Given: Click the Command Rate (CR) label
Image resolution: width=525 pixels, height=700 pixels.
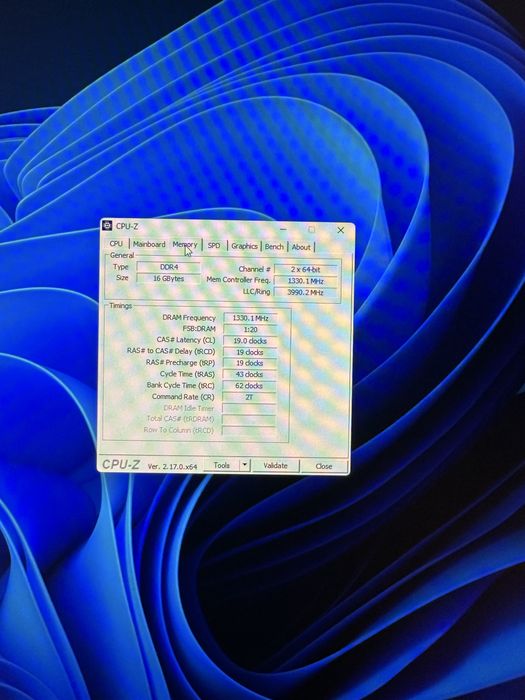Looking at the screenshot, I should [183, 396].
